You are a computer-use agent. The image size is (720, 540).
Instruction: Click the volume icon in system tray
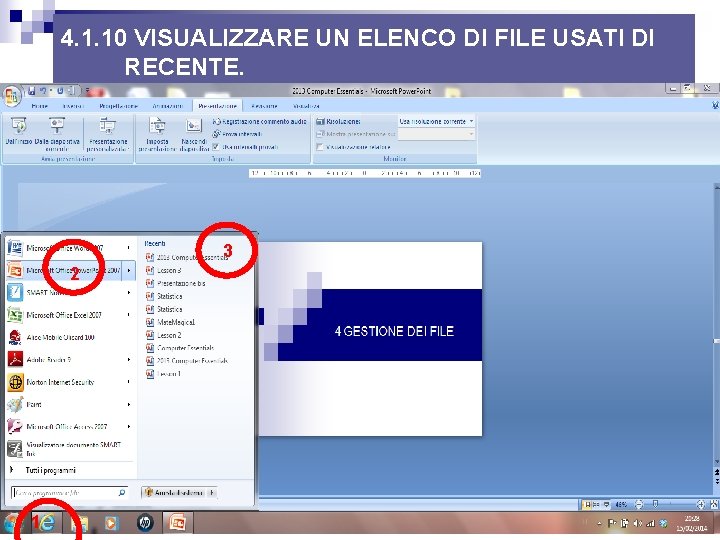638,523
